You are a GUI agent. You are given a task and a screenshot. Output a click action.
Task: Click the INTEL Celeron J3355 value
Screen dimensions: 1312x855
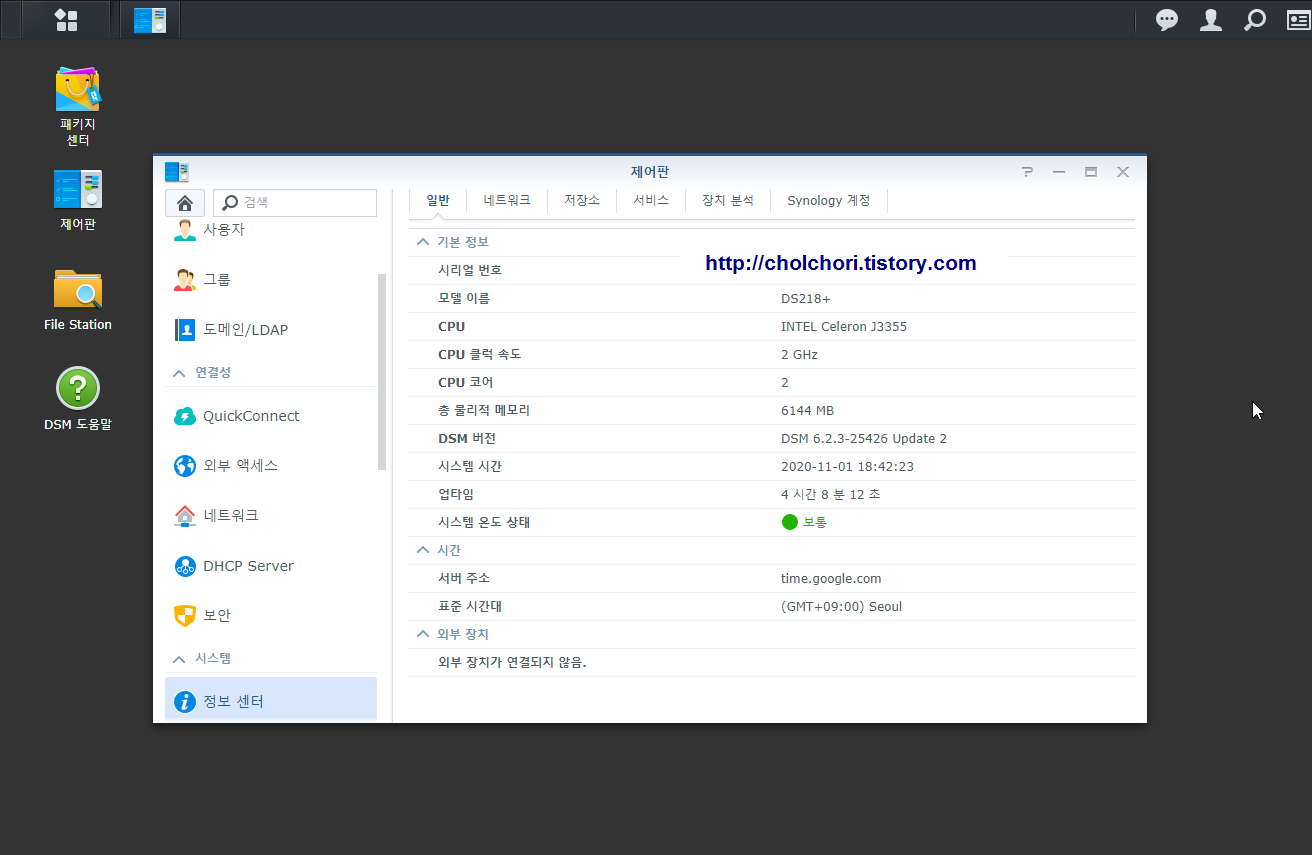tap(844, 327)
